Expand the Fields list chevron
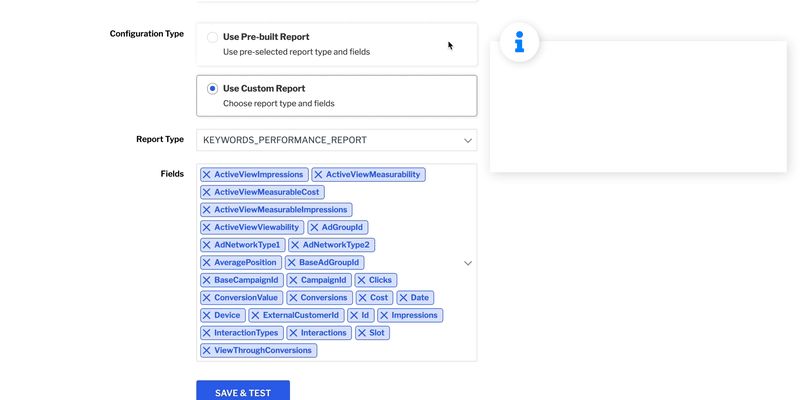The width and height of the screenshot is (800, 400). coord(467,263)
